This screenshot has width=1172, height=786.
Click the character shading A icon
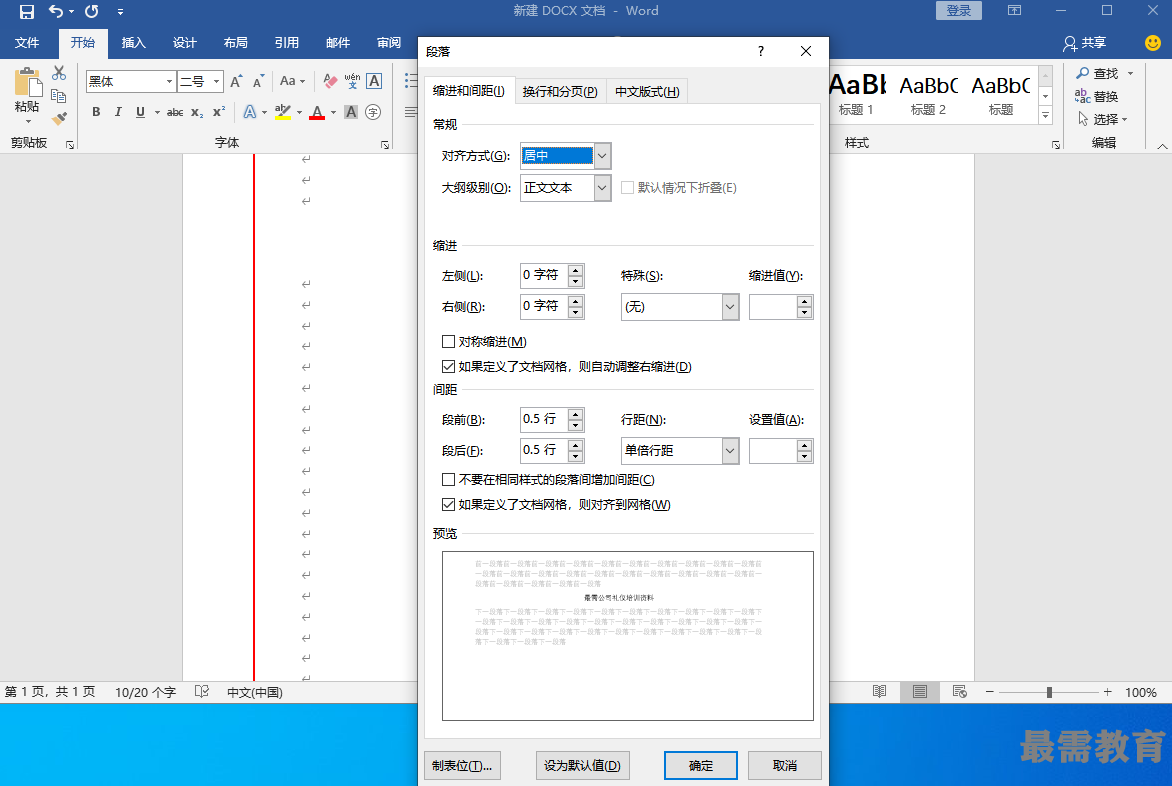[351, 112]
